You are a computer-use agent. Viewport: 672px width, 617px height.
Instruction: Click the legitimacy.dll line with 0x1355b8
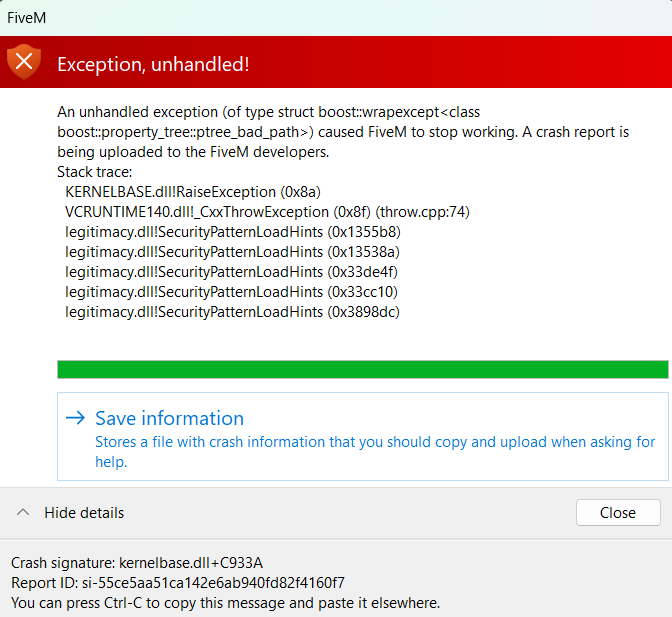pyautogui.click(x=233, y=232)
